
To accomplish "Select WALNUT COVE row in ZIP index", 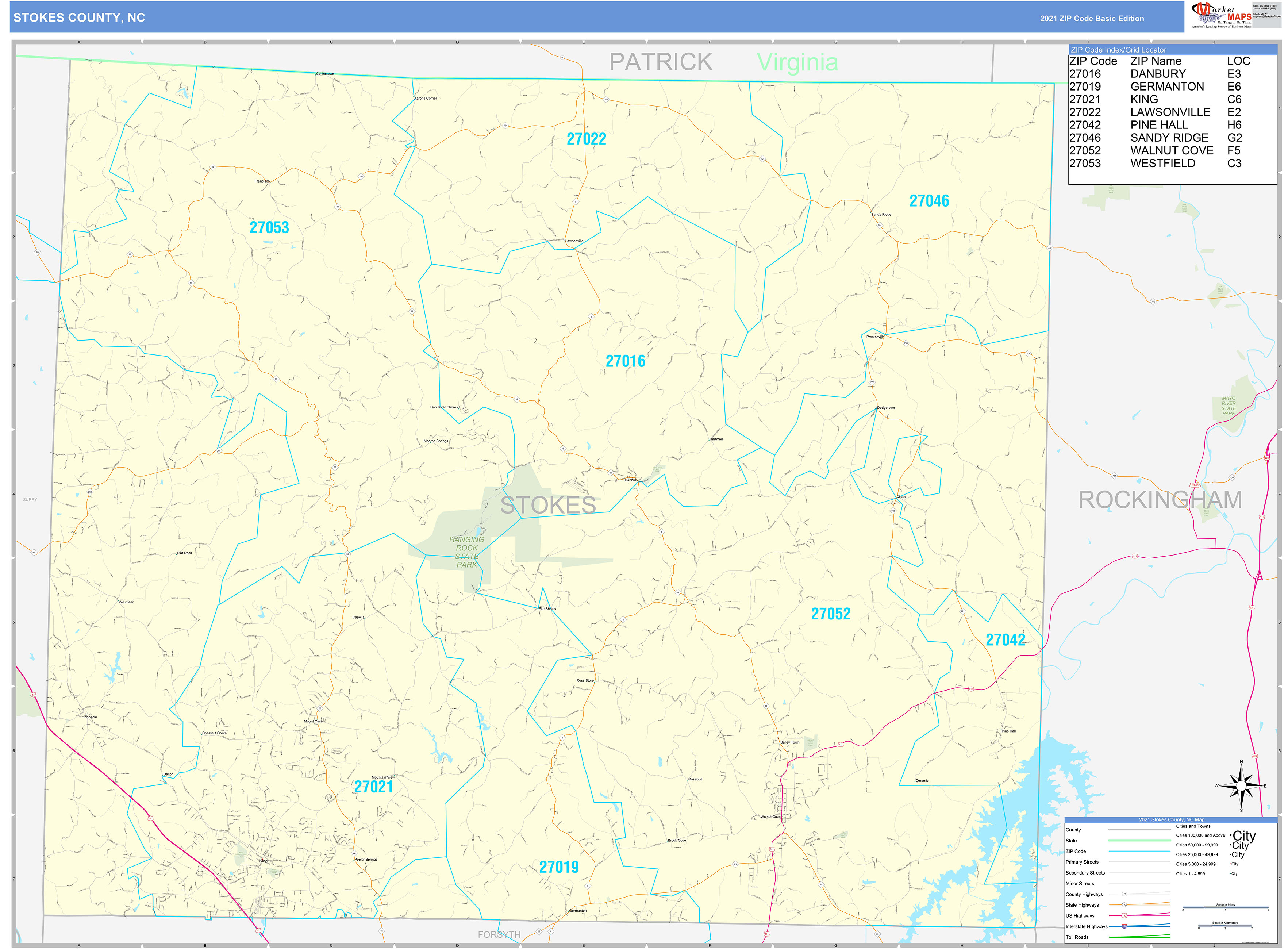I will tap(1172, 150).
